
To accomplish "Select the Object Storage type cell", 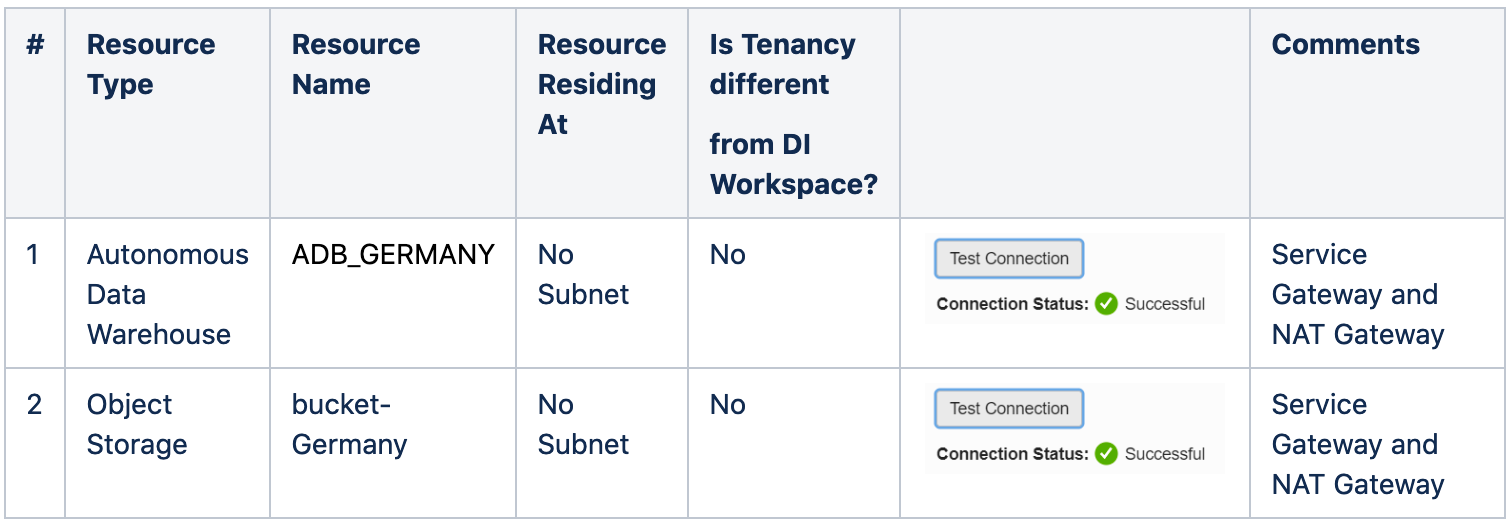I will tap(137, 424).
